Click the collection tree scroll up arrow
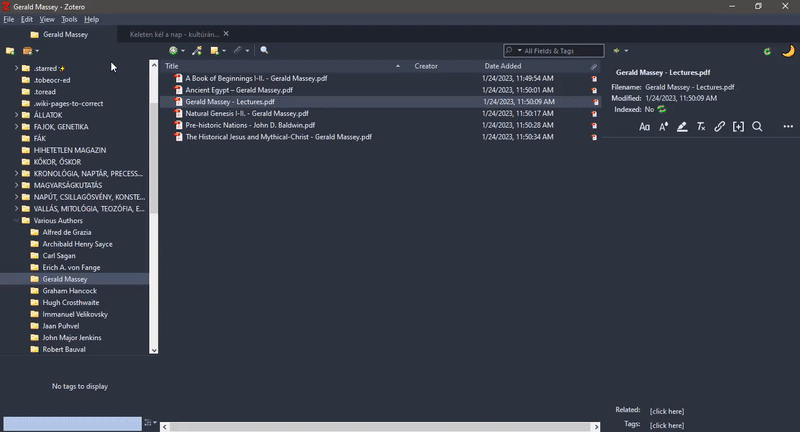 tap(154, 65)
